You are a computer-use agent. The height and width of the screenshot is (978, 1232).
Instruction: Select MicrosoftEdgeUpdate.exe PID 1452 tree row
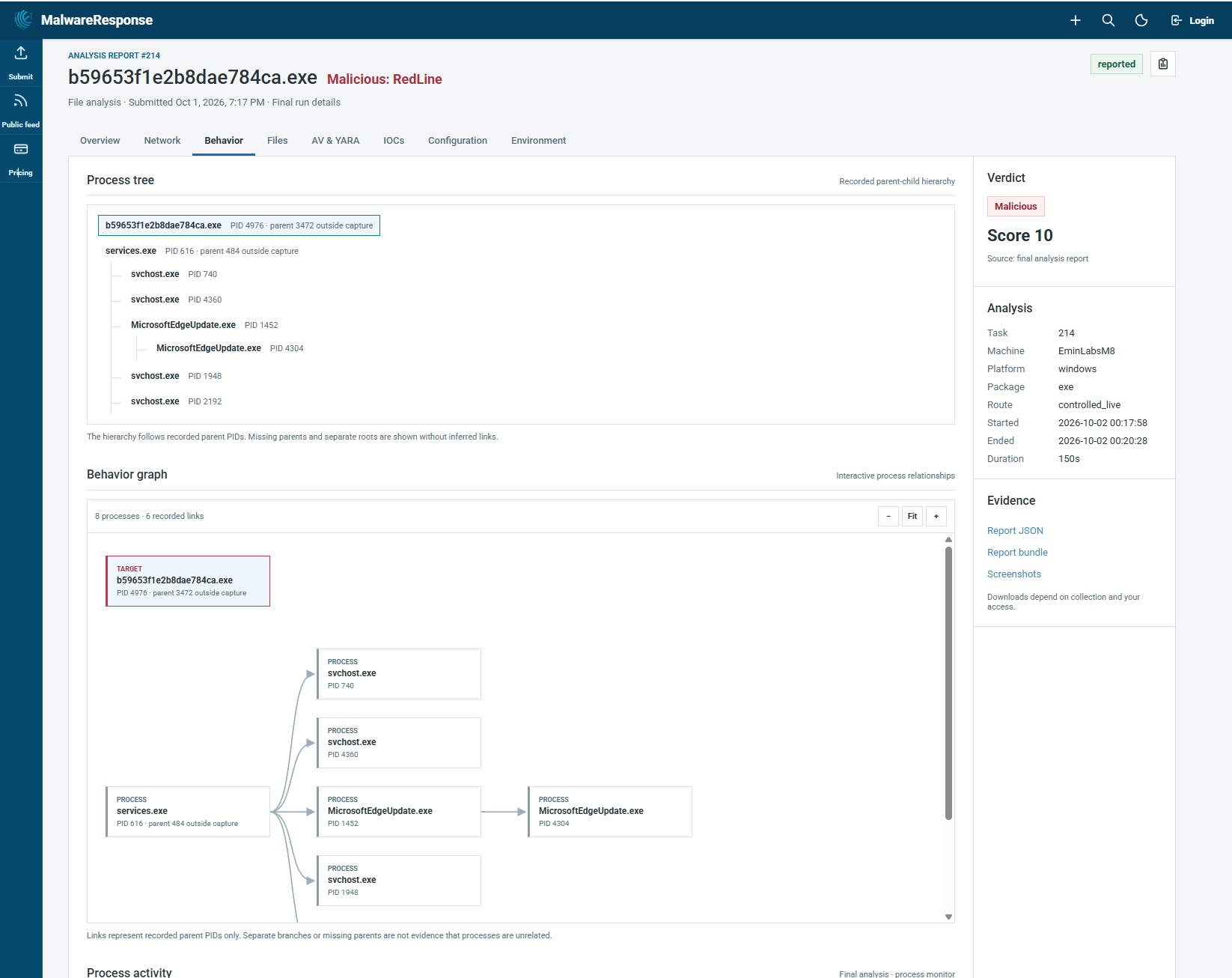coord(204,325)
